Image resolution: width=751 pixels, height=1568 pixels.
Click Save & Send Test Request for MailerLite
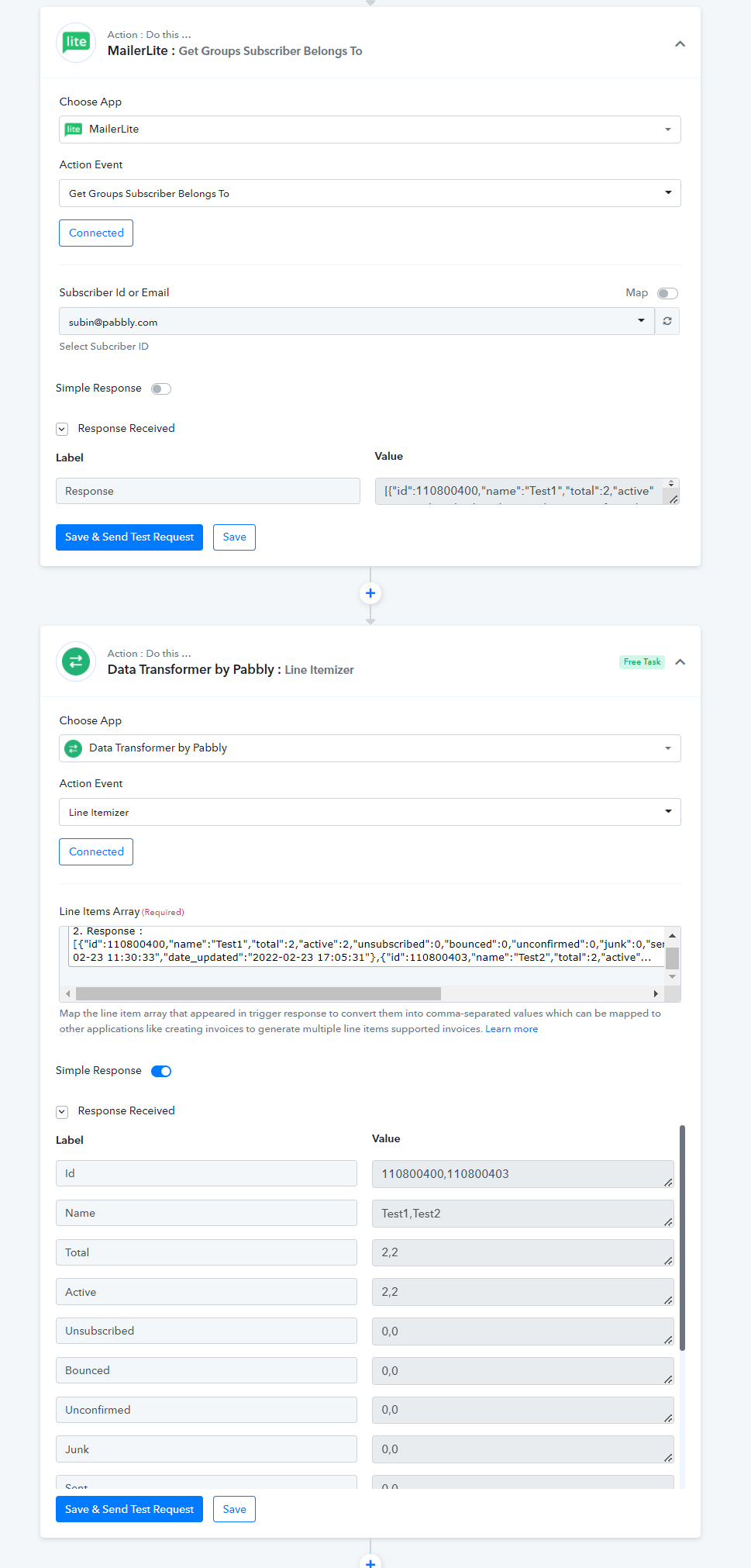(x=129, y=537)
